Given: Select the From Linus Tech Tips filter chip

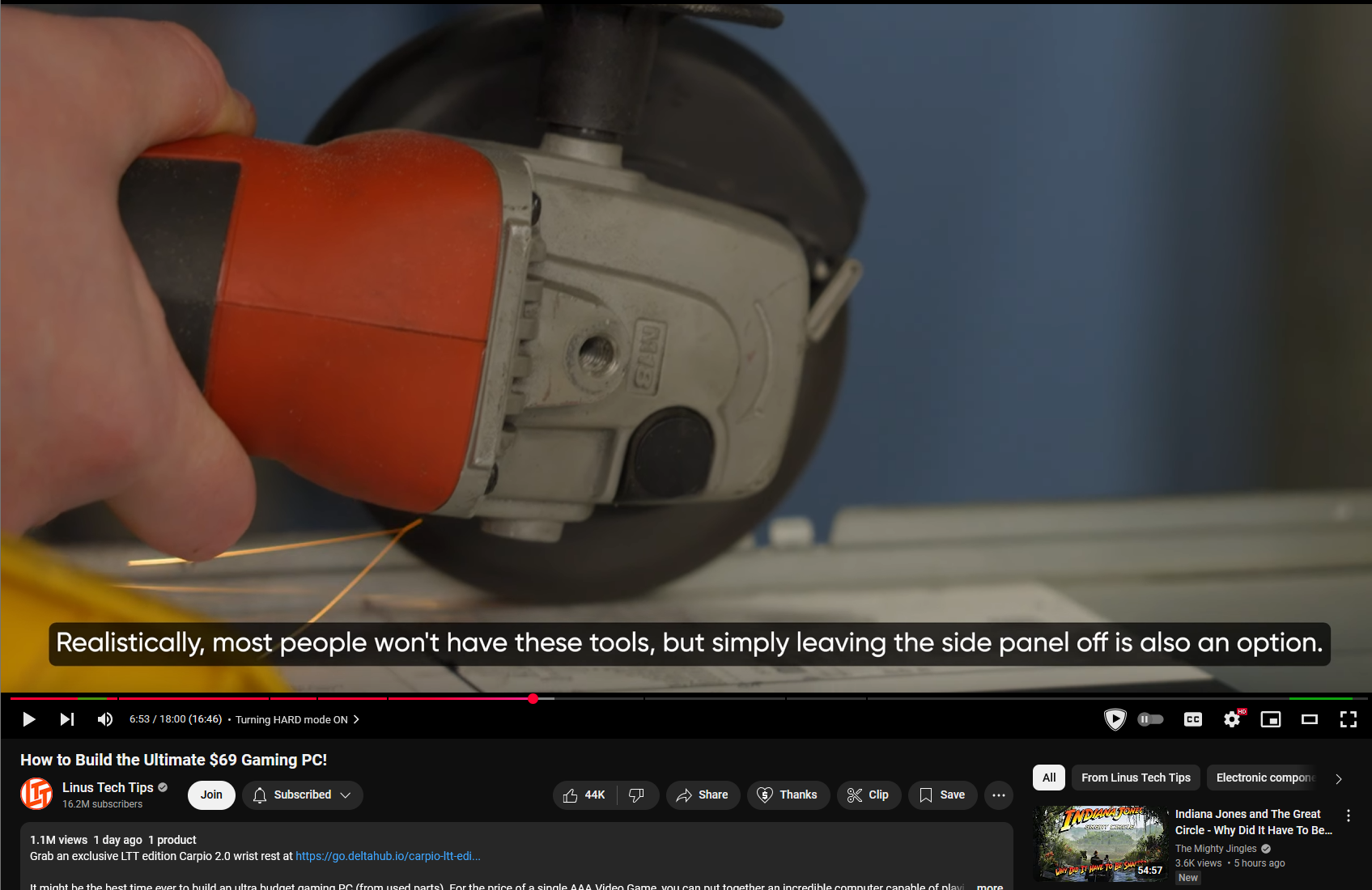Looking at the screenshot, I should [x=1135, y=778].
